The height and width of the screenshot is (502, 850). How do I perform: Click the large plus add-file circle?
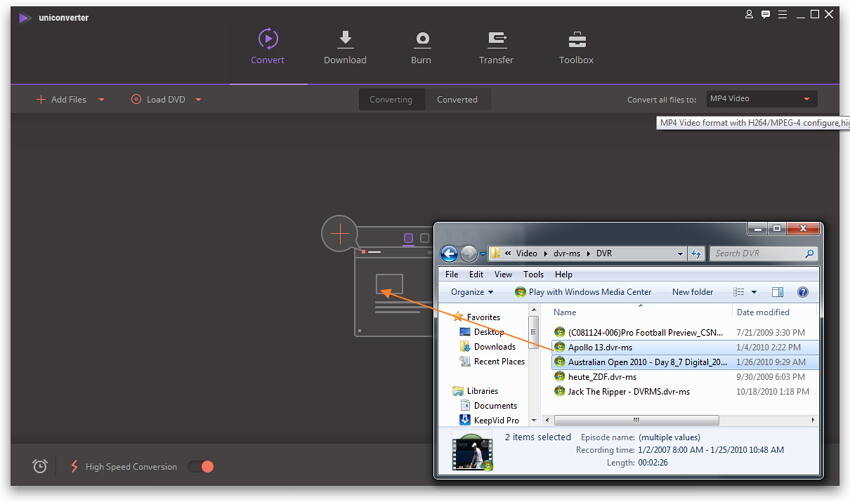click(x=340, y=234)
